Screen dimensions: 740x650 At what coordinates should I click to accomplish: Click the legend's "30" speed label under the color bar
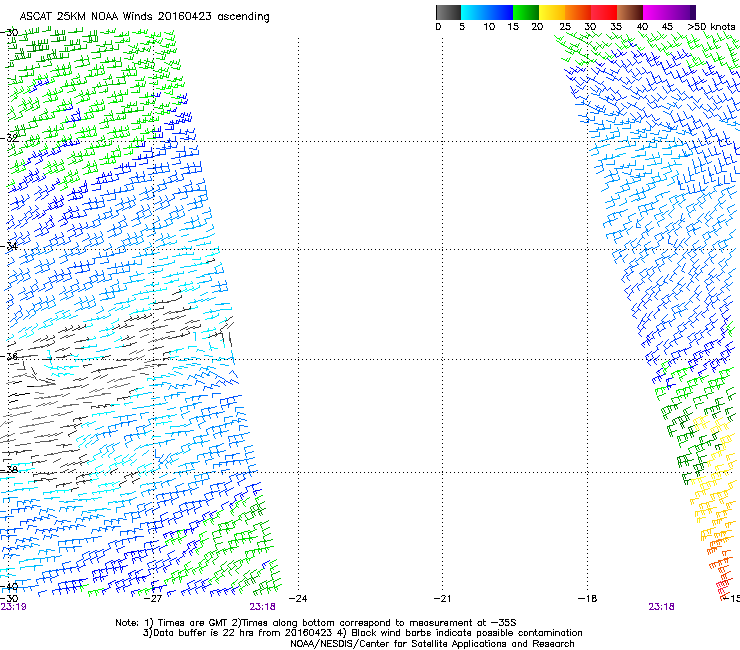pos(590,27)
